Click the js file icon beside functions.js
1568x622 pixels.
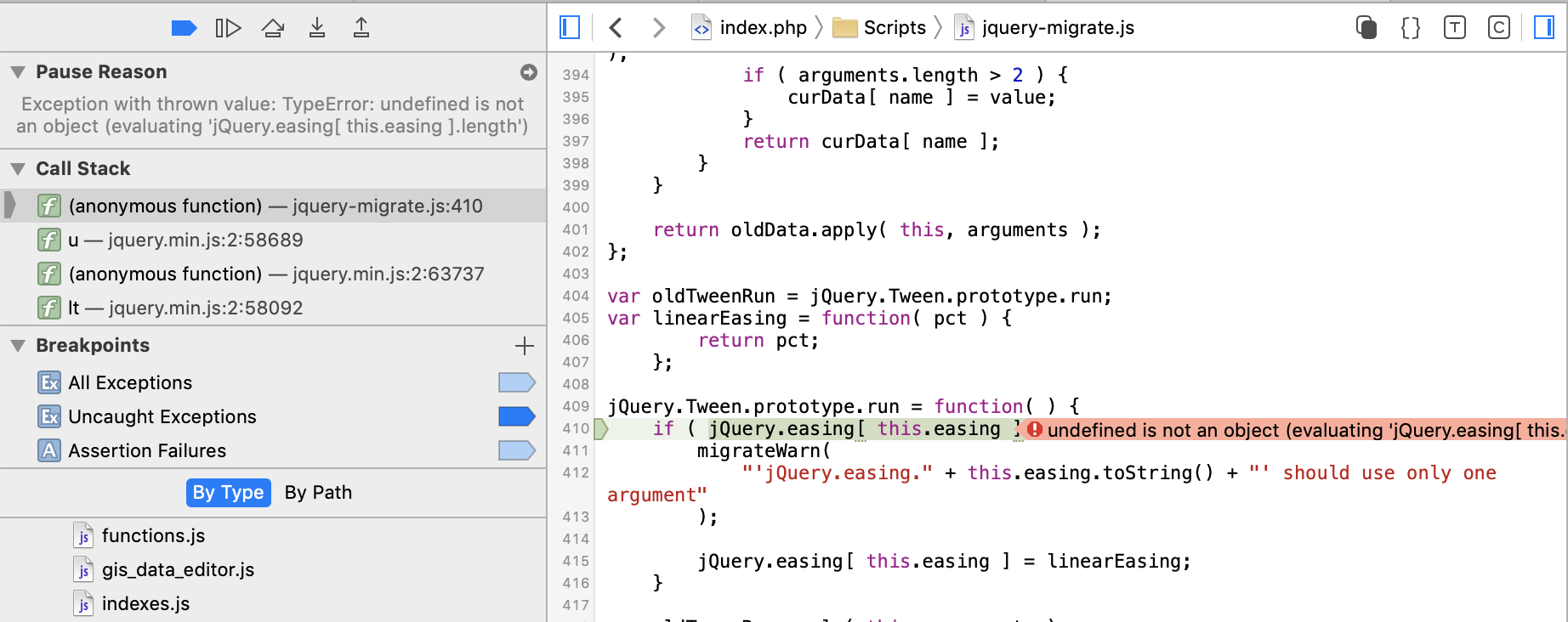coord(83,535)
